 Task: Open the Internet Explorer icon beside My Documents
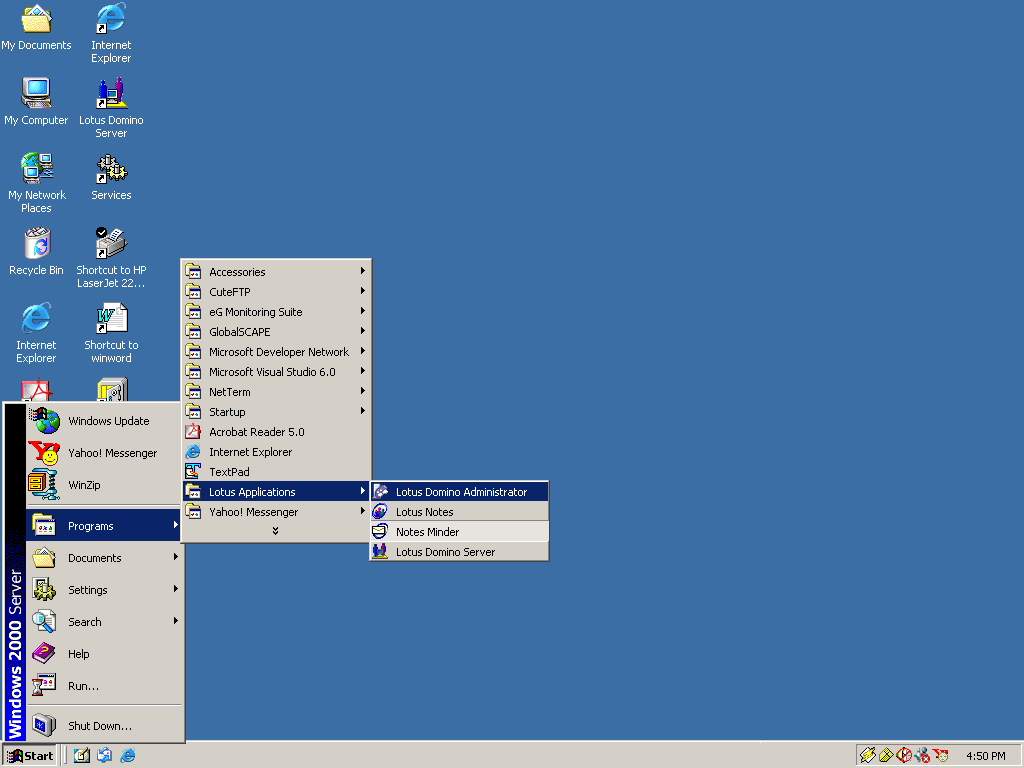111,34
